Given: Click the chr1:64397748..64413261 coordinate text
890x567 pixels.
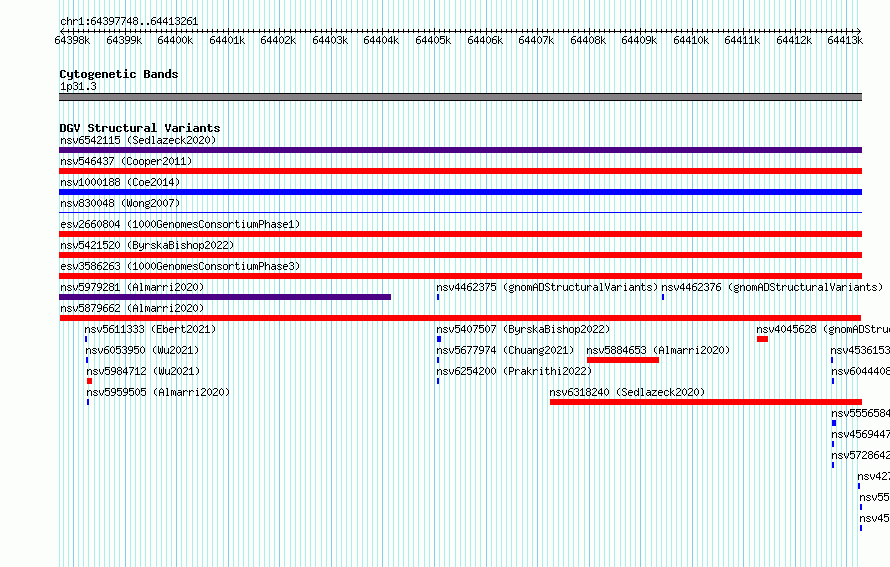Looking at the screenshot, I should point(129,21).
